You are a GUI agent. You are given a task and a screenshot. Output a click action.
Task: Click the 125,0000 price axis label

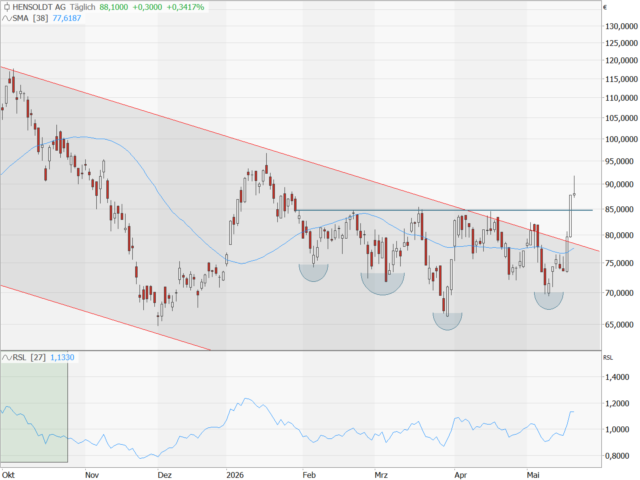pos(621,43)
